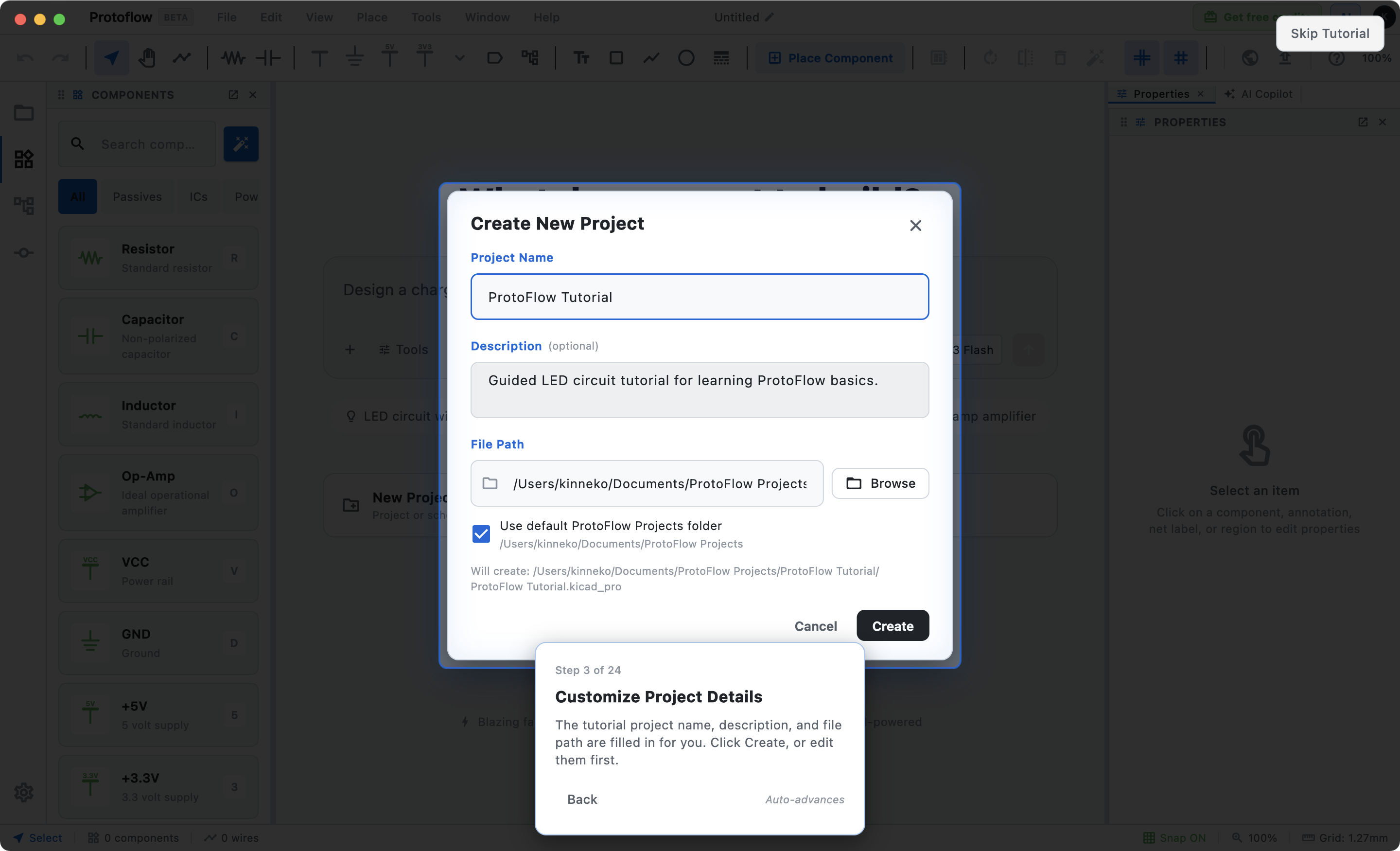Toggle Snap ON in the status bar

(1174, 838)
